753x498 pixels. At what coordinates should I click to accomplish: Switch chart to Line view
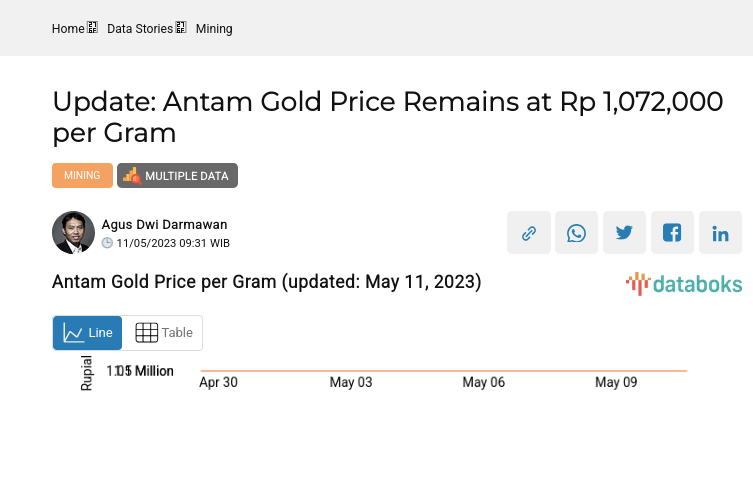[88, 333]
